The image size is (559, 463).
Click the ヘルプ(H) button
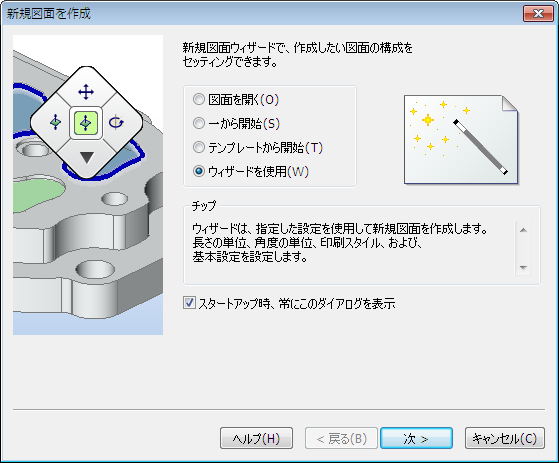click(256, 438)
